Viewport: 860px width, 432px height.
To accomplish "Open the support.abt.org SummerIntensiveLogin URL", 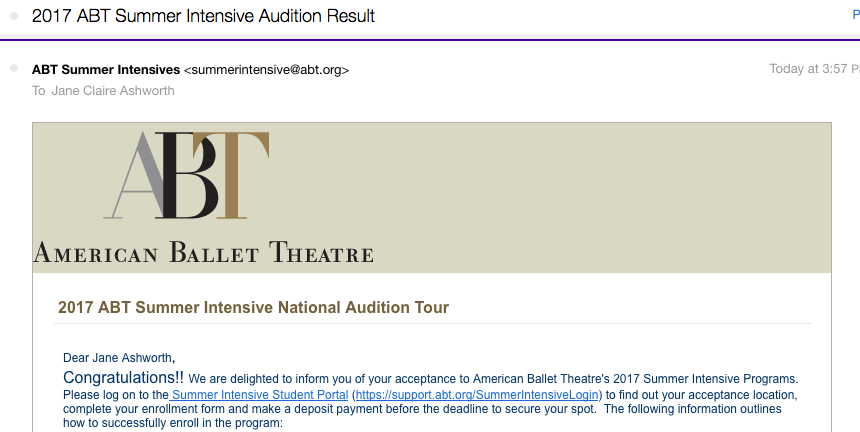I will 477,395.
